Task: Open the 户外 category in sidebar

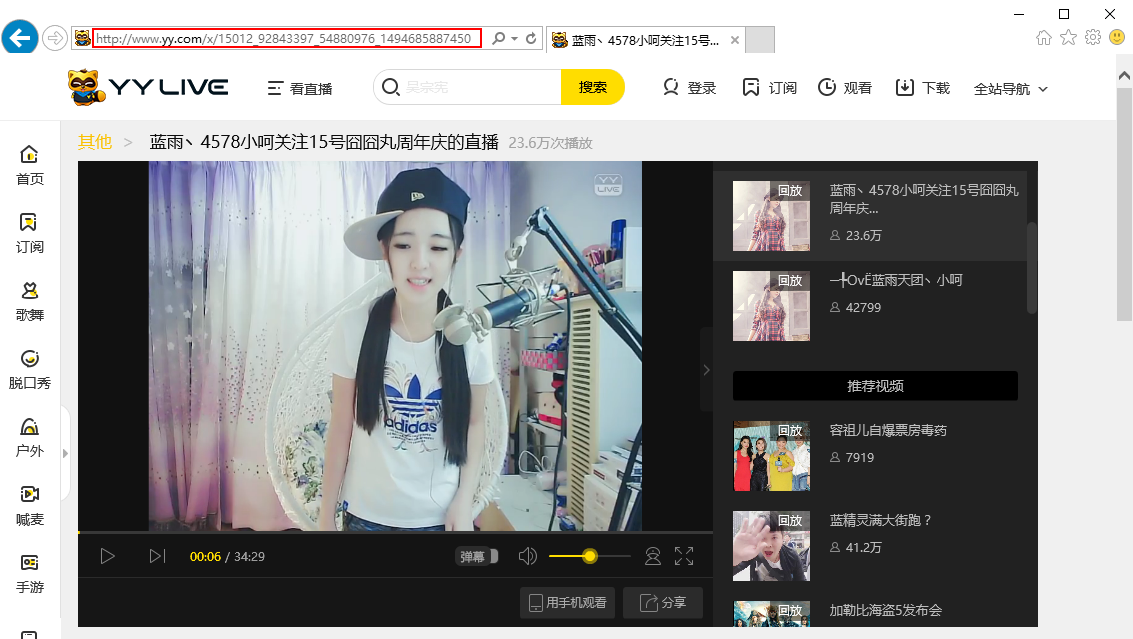Action: 30,437
